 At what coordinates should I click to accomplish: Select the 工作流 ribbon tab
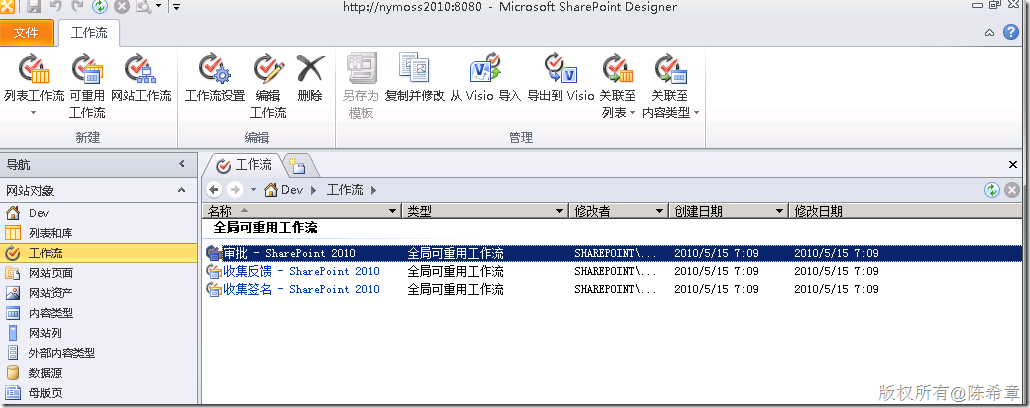(89, 33)
